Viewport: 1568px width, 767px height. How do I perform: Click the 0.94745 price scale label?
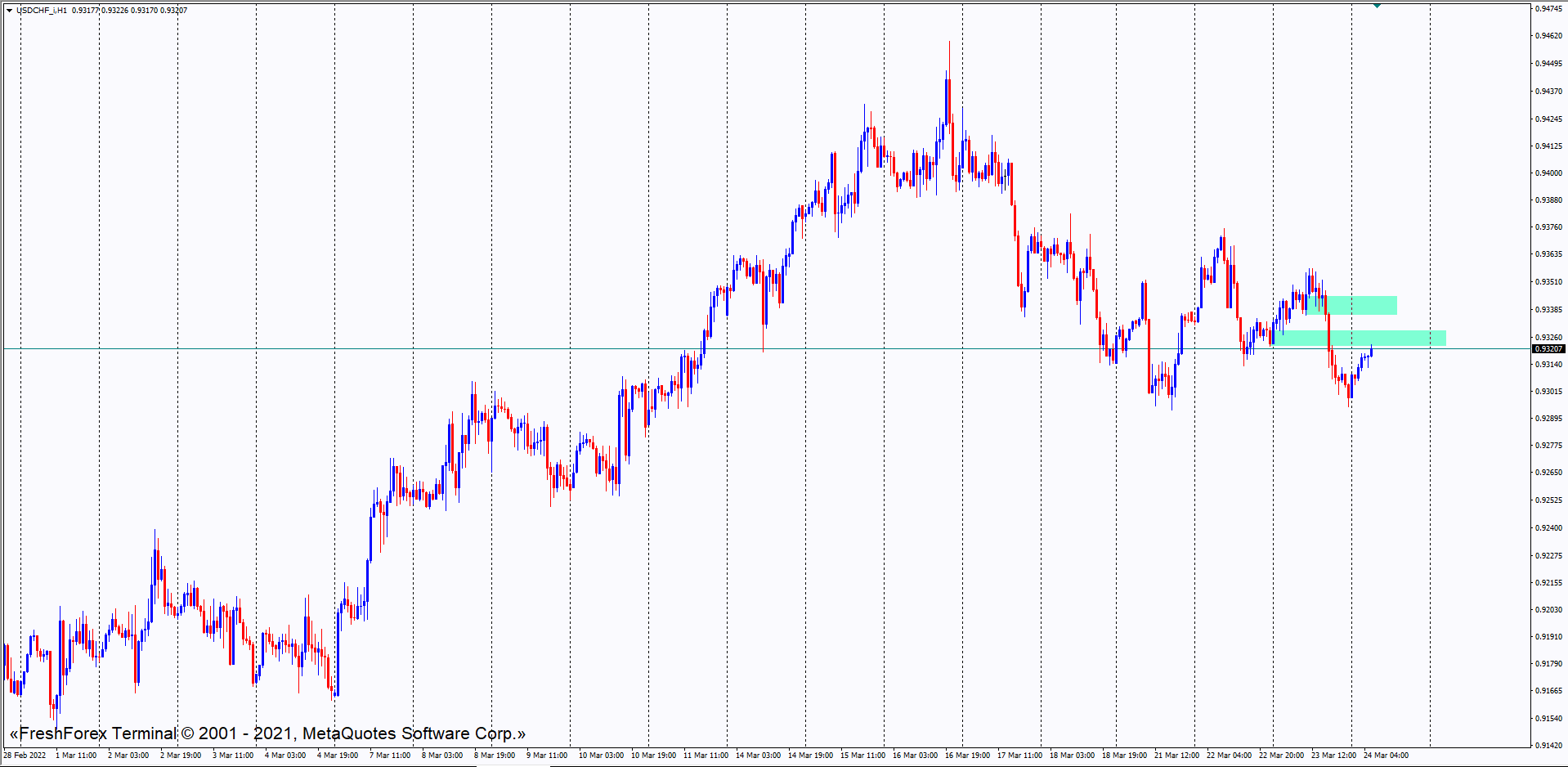coord(1548,9)
